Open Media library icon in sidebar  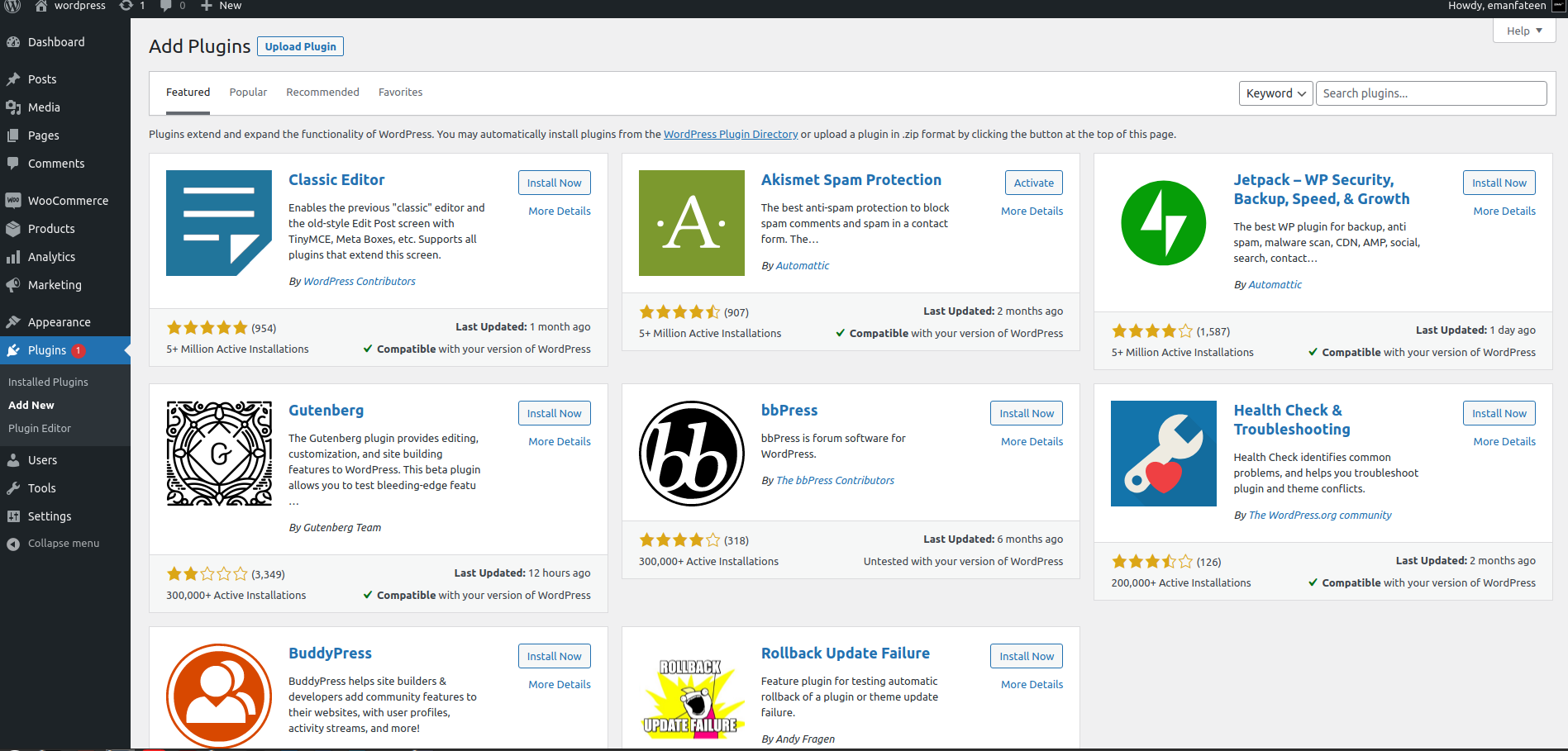pos(13,107)
